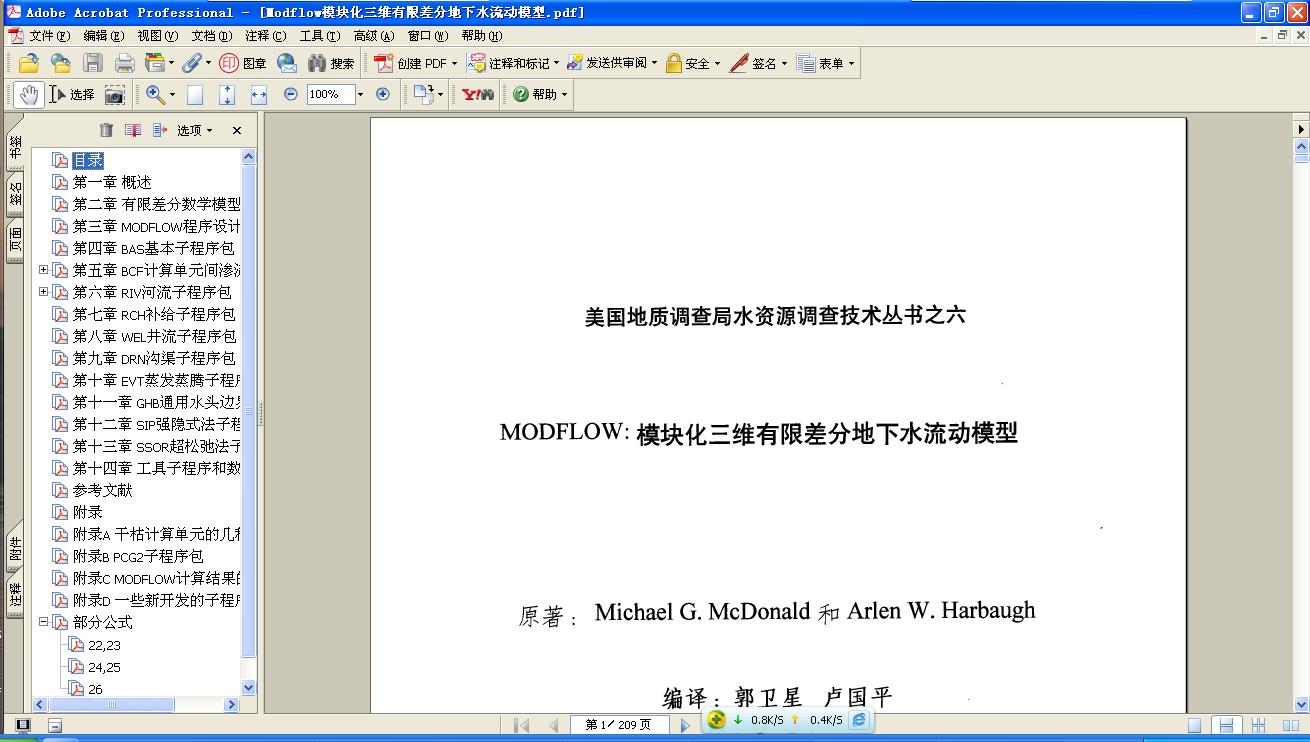
Task: Open the 视图(V) menu
Action: [158, 36]
